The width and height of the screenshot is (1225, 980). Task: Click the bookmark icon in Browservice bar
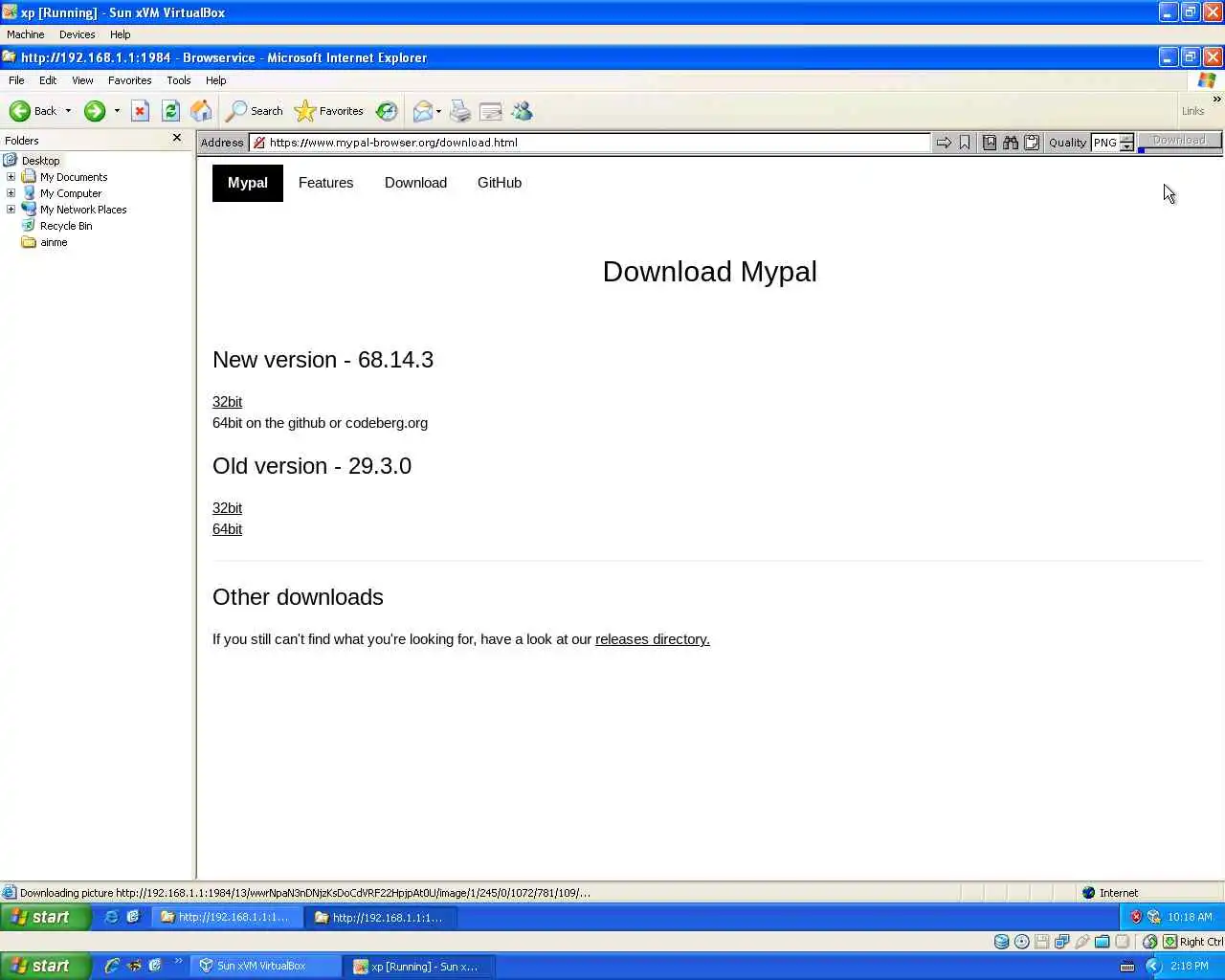click(965, 143)
